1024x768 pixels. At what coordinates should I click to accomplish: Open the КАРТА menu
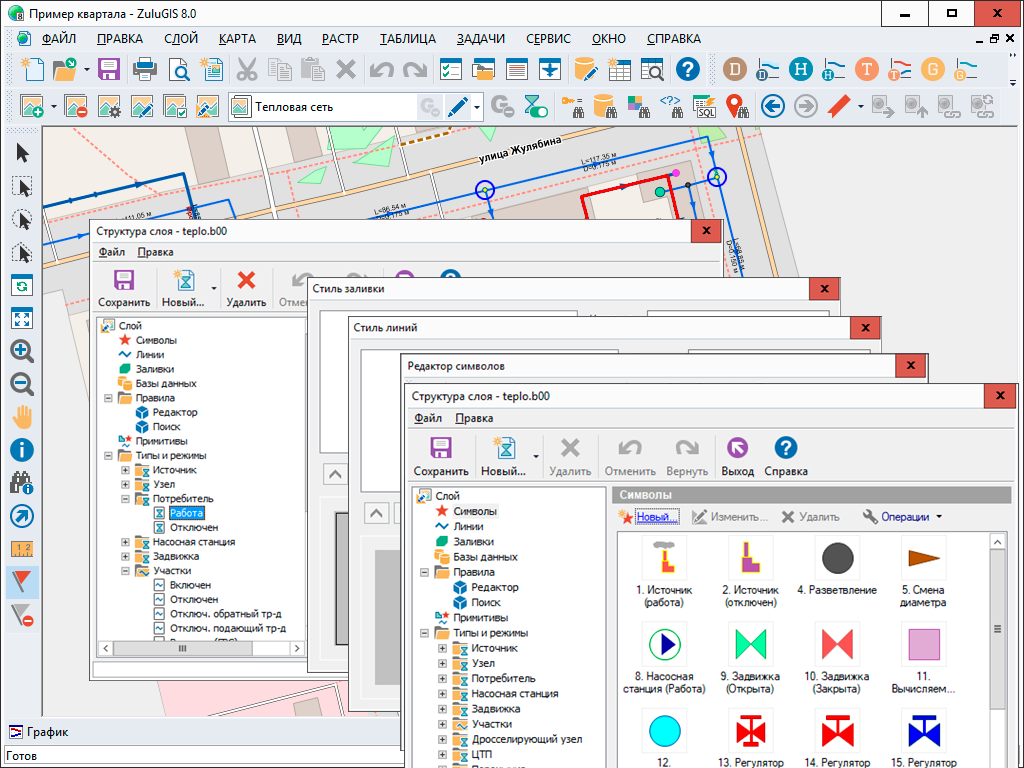(237, 39)
